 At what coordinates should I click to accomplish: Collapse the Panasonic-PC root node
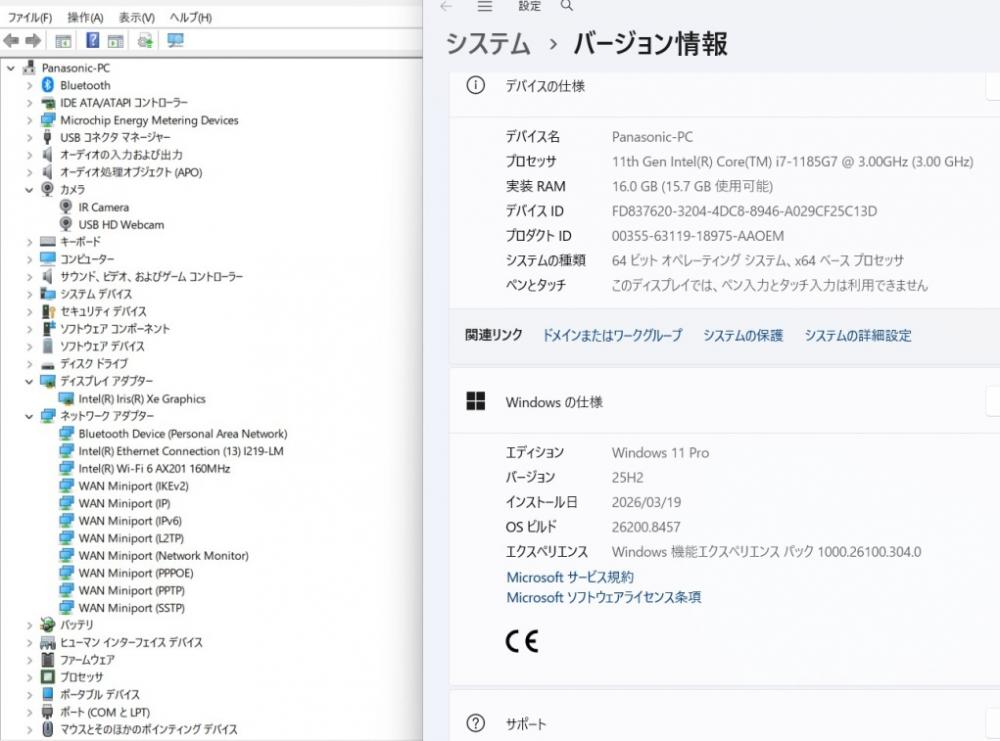(11, 68)
